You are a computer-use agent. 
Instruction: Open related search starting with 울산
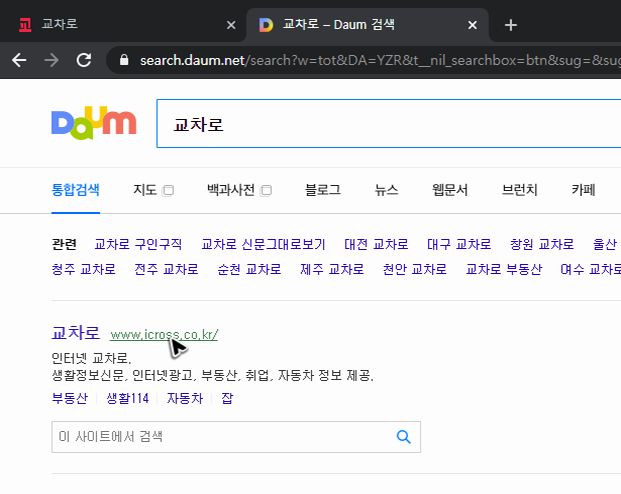(x=607, y=244)
